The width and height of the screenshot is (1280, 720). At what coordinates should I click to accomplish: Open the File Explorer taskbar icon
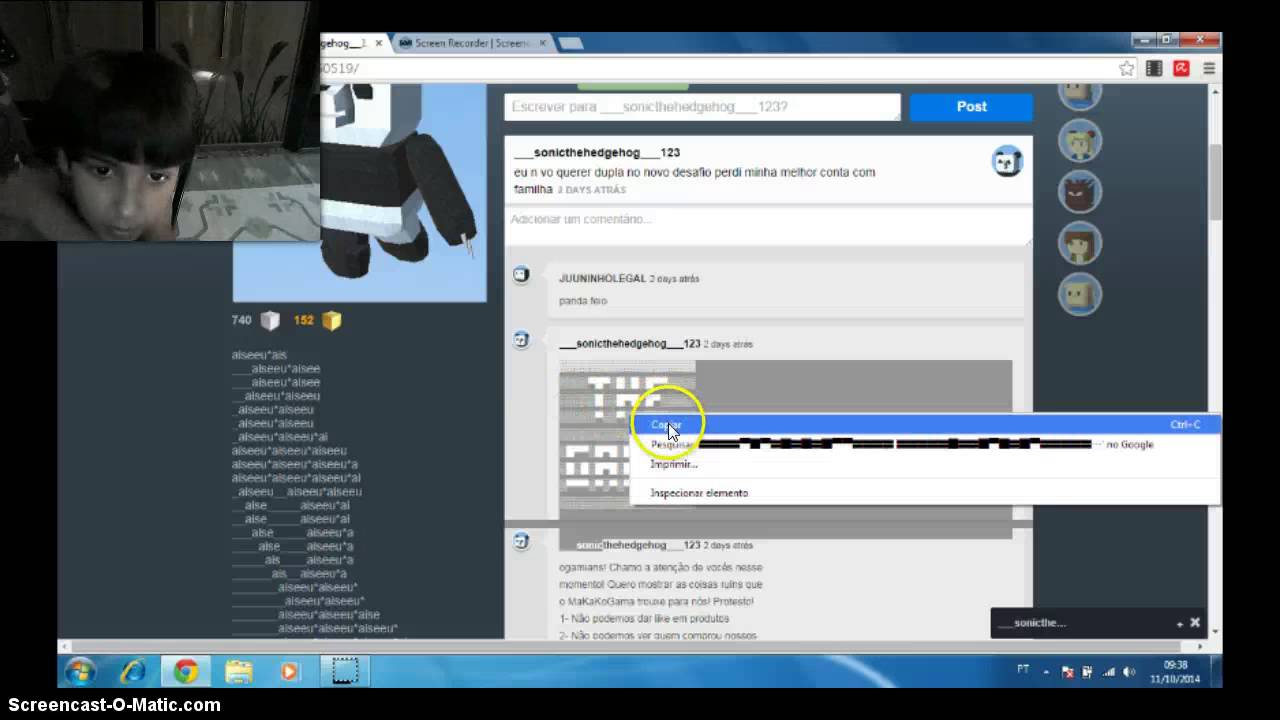point(238,671)
